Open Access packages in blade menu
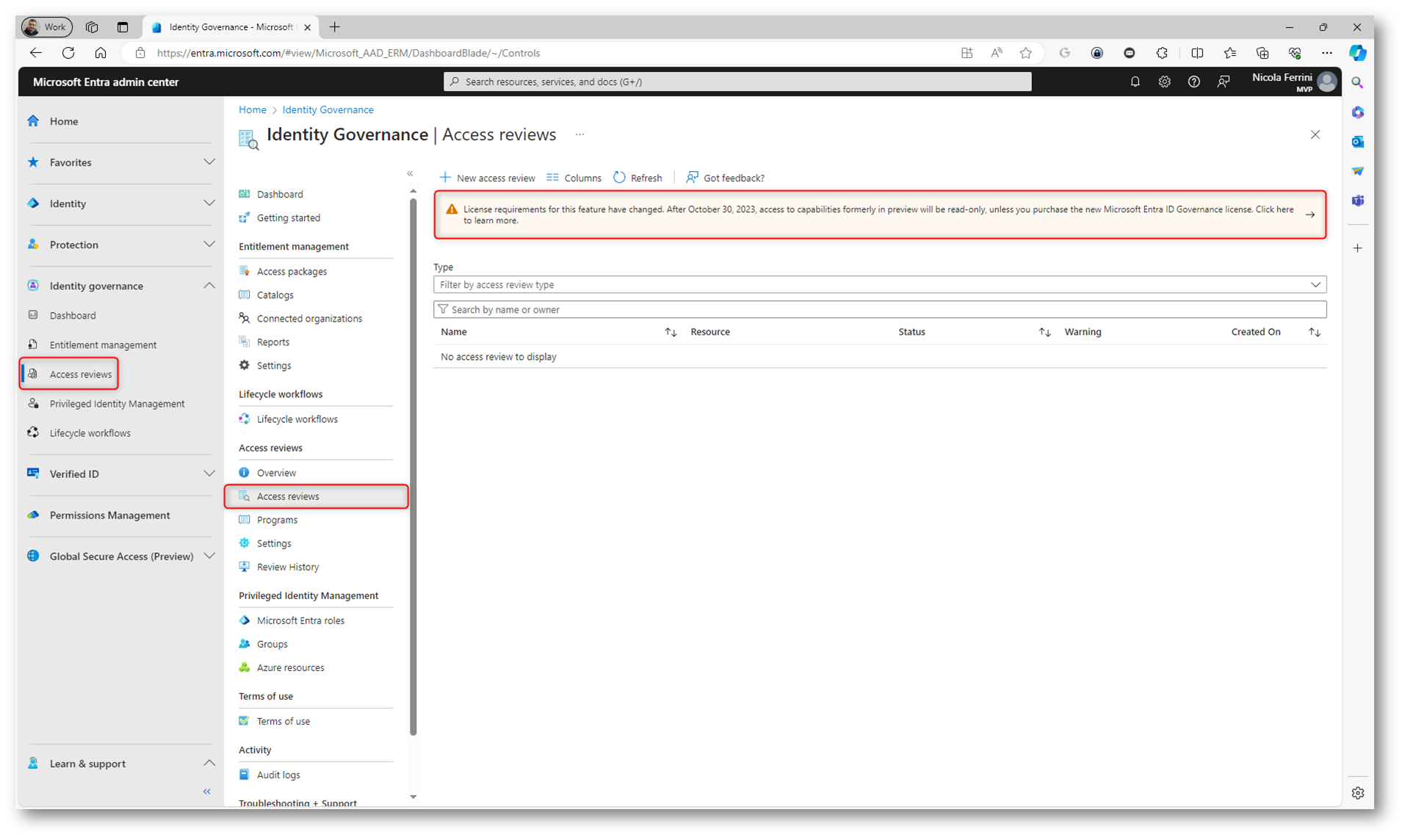This screenshot has height=840, width=1405. (292, 272)
